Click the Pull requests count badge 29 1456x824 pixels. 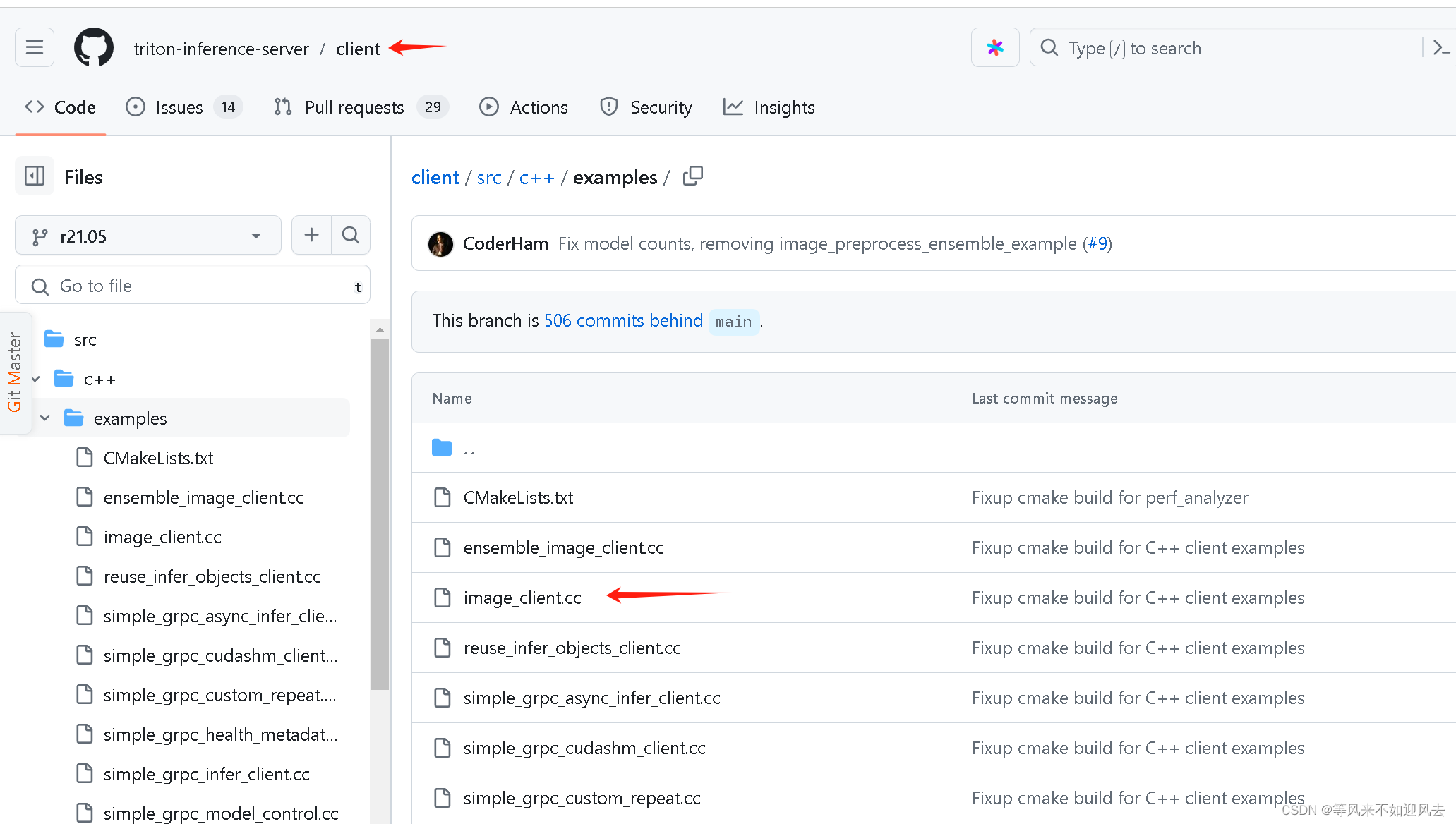pyautogui.click(x=433, y=107)
